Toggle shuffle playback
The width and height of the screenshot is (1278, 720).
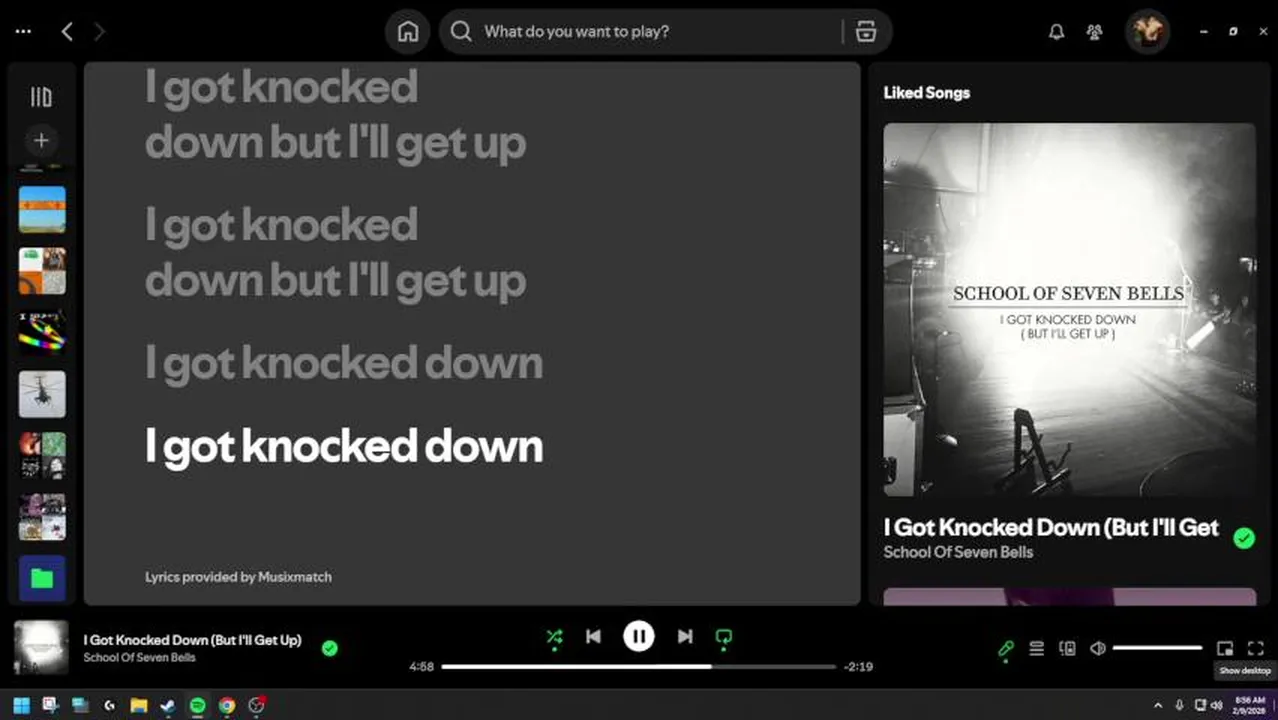click(x=554, y=637)
